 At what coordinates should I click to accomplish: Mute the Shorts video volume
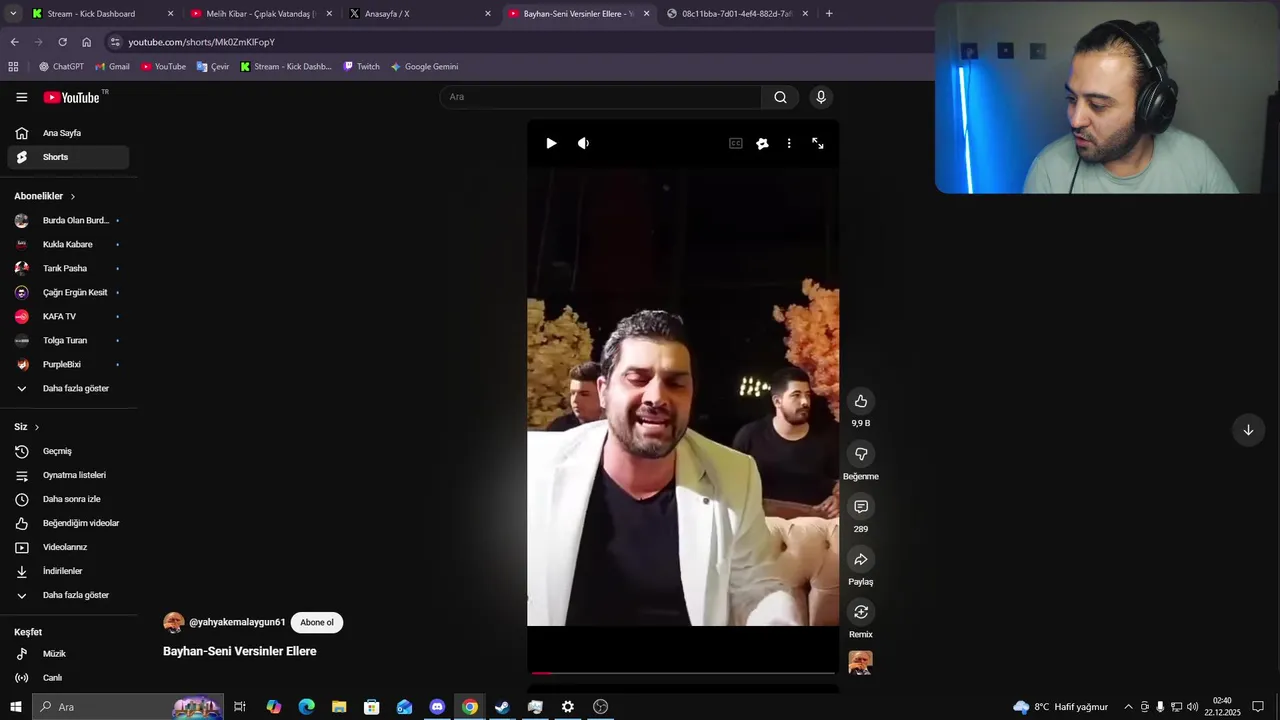point(583,143)
